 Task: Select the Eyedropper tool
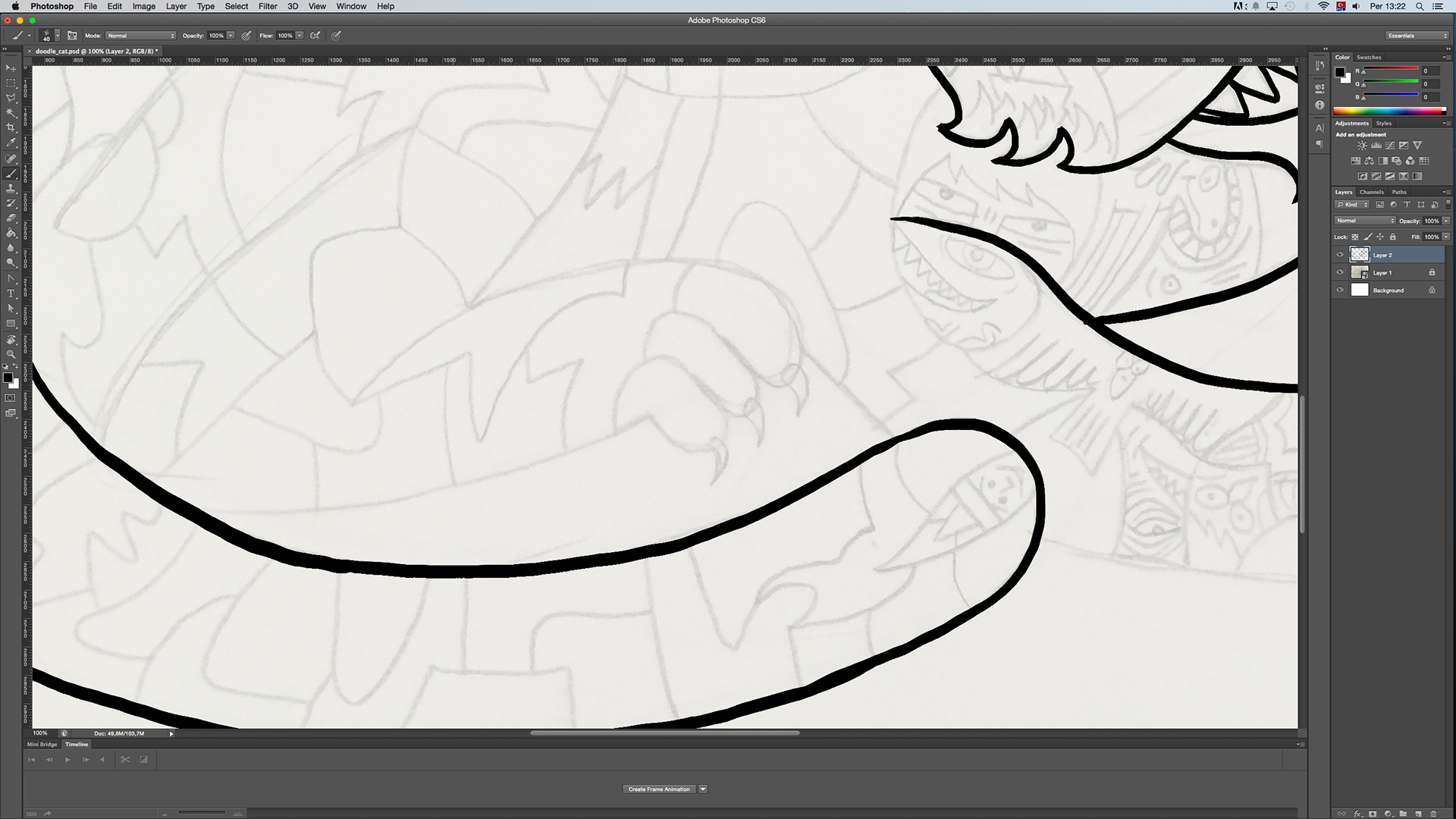(11, 143)
